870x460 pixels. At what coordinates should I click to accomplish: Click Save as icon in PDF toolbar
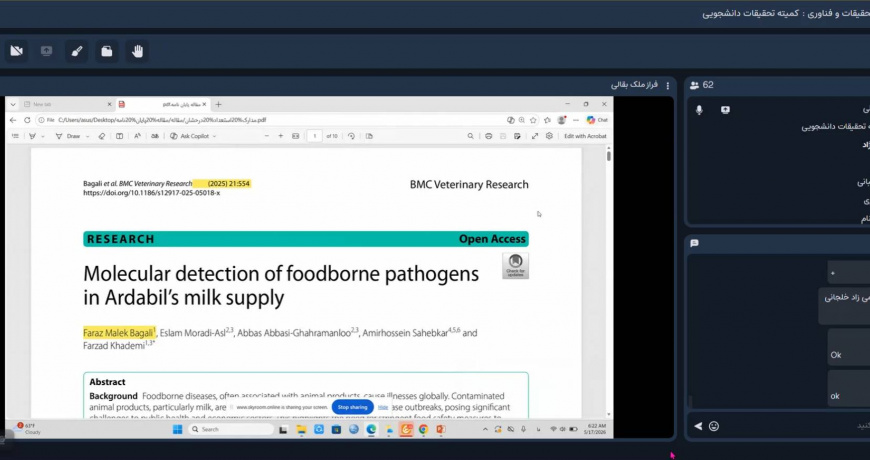click(x=517, y=136)
